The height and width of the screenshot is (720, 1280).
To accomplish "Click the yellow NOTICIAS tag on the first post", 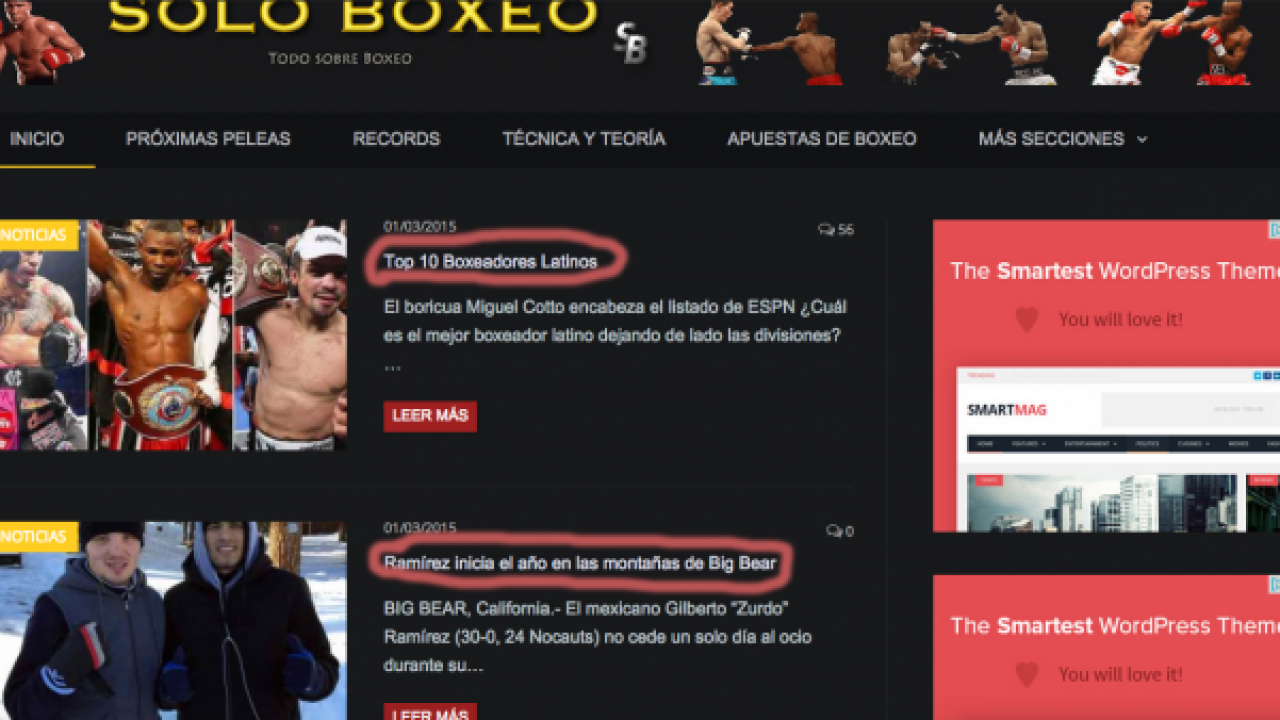I will [39, 235].
